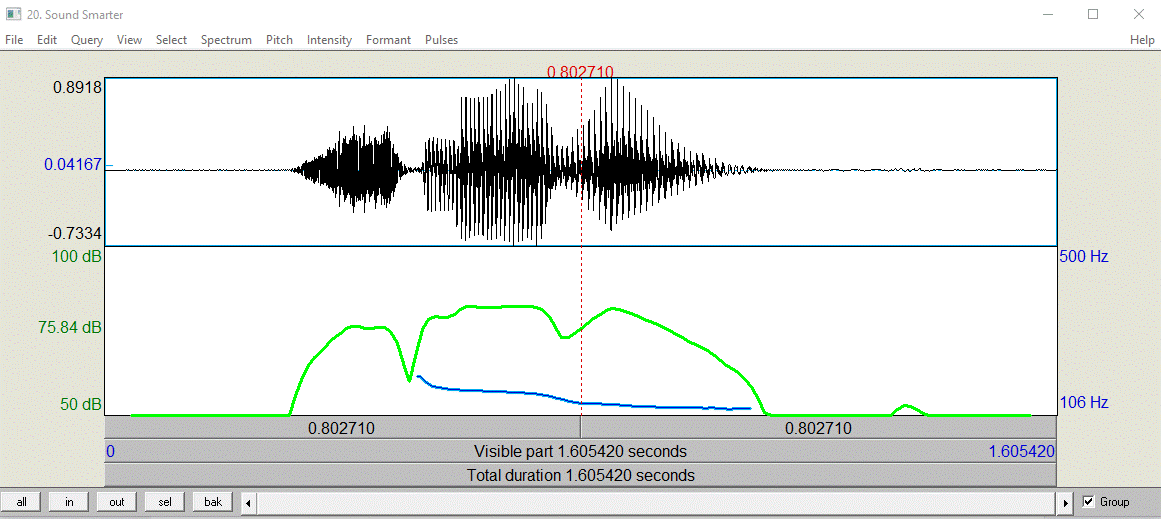Open the Pitch menu
The height and width of the screenshot is (519, 1161).
pos(279,40)
